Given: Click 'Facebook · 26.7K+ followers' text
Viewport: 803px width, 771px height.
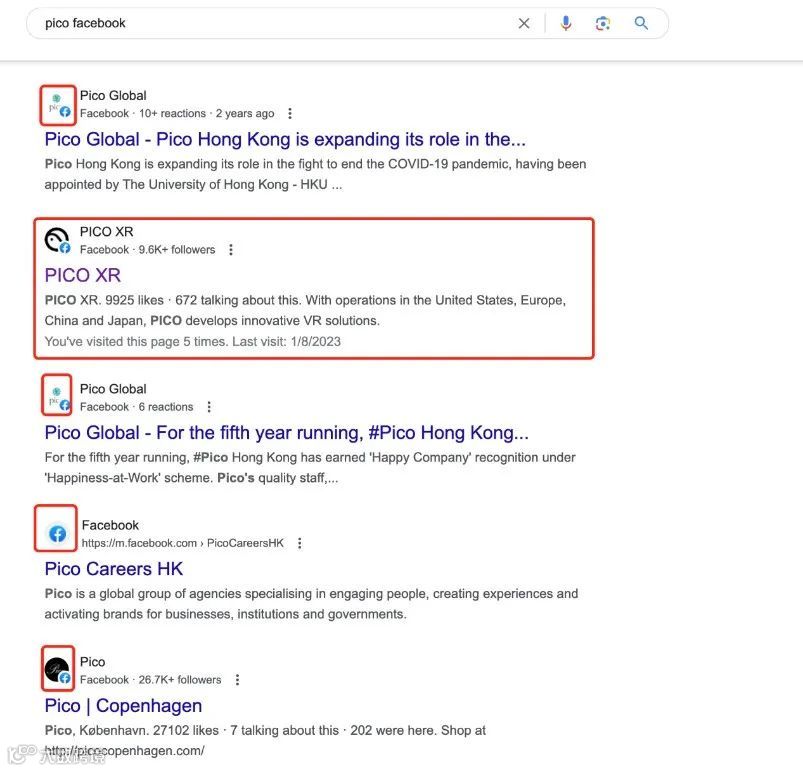Looking at the screenshot, I should (x=151, y=679).
